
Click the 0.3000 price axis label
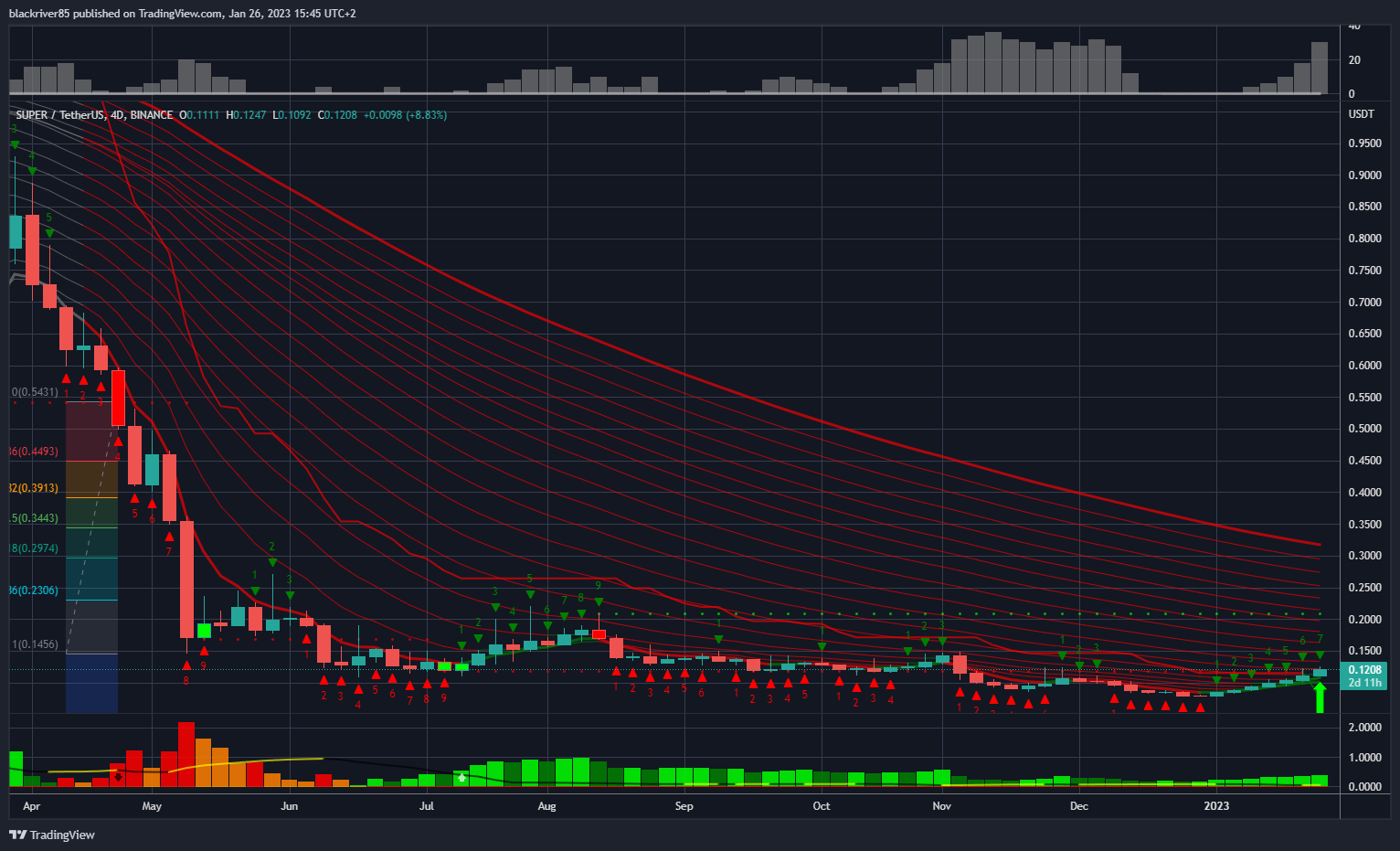click(1365, 556)
